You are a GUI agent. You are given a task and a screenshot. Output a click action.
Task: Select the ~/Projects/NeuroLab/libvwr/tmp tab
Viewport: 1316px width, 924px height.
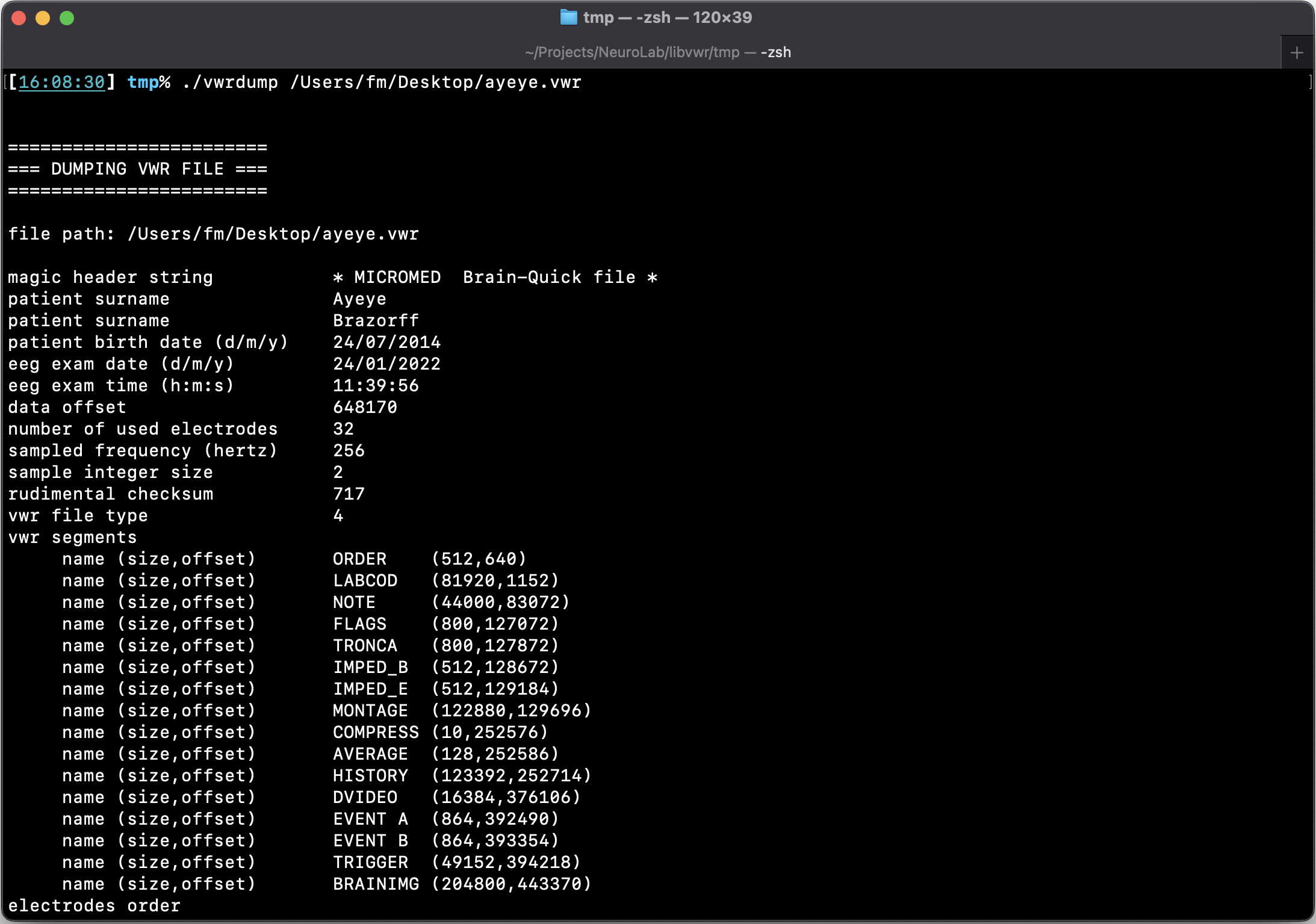(x=657, y=53)
